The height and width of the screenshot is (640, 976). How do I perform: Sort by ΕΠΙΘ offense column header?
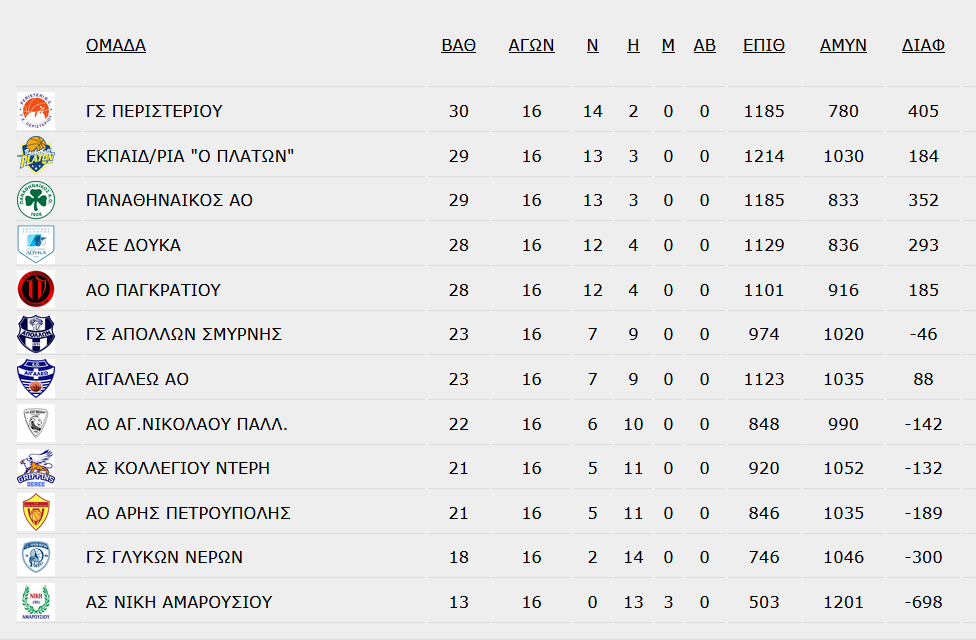point(764,45)
